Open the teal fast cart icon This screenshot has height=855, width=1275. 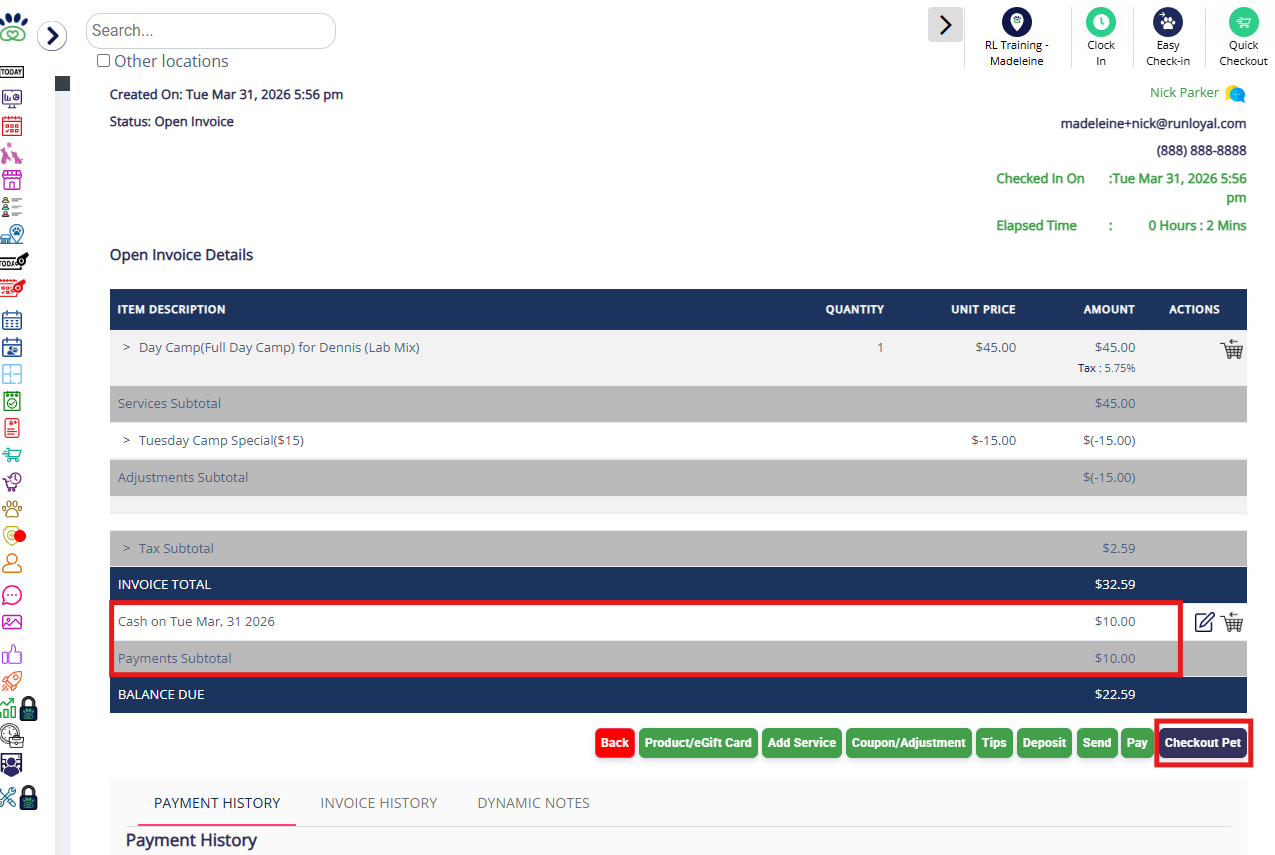click(12, 455)
